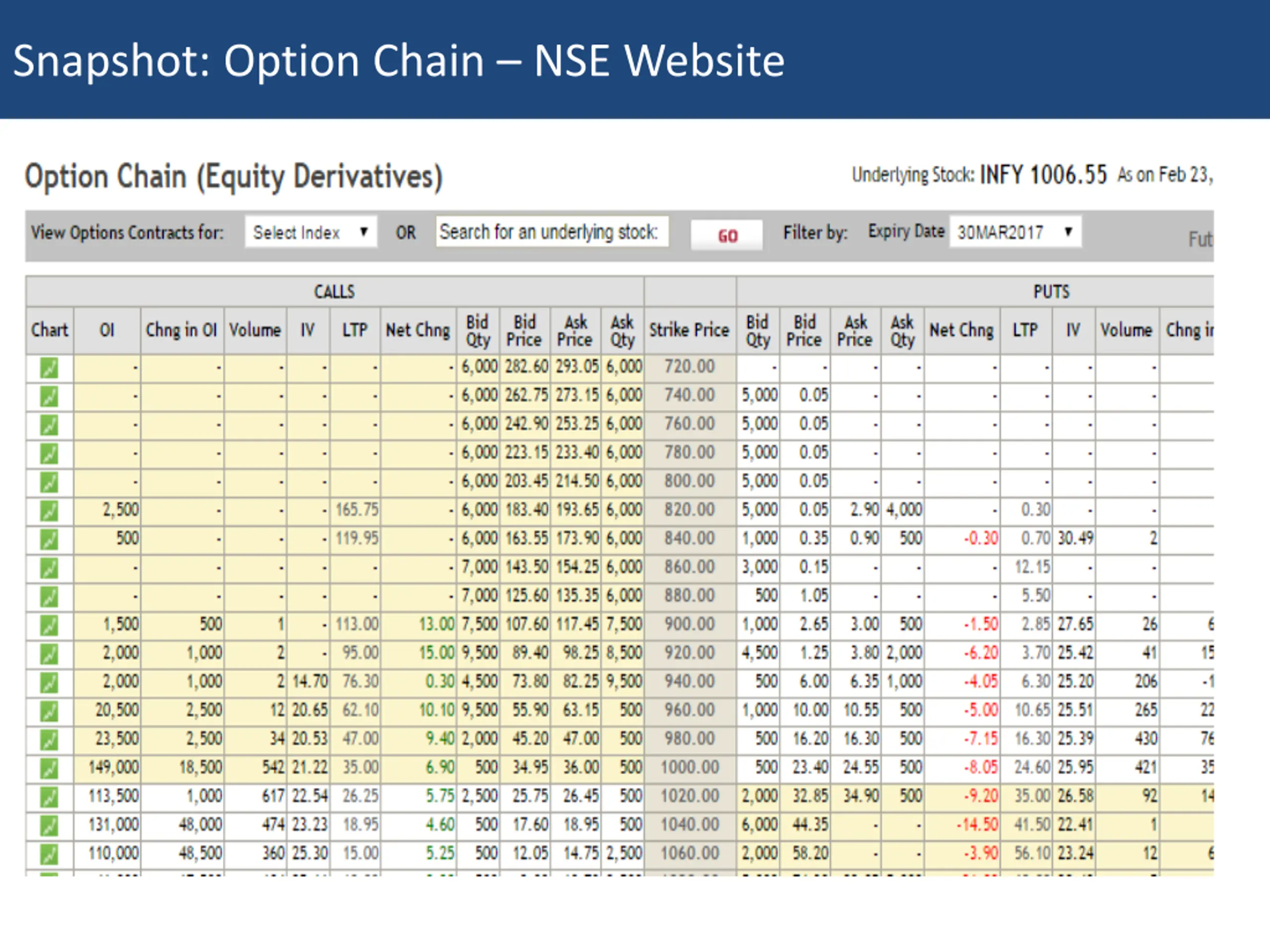Viewport: 1270px width, 952px height.
Task: Click chart icon in 900.00 strike row
Action: (49, 625)
